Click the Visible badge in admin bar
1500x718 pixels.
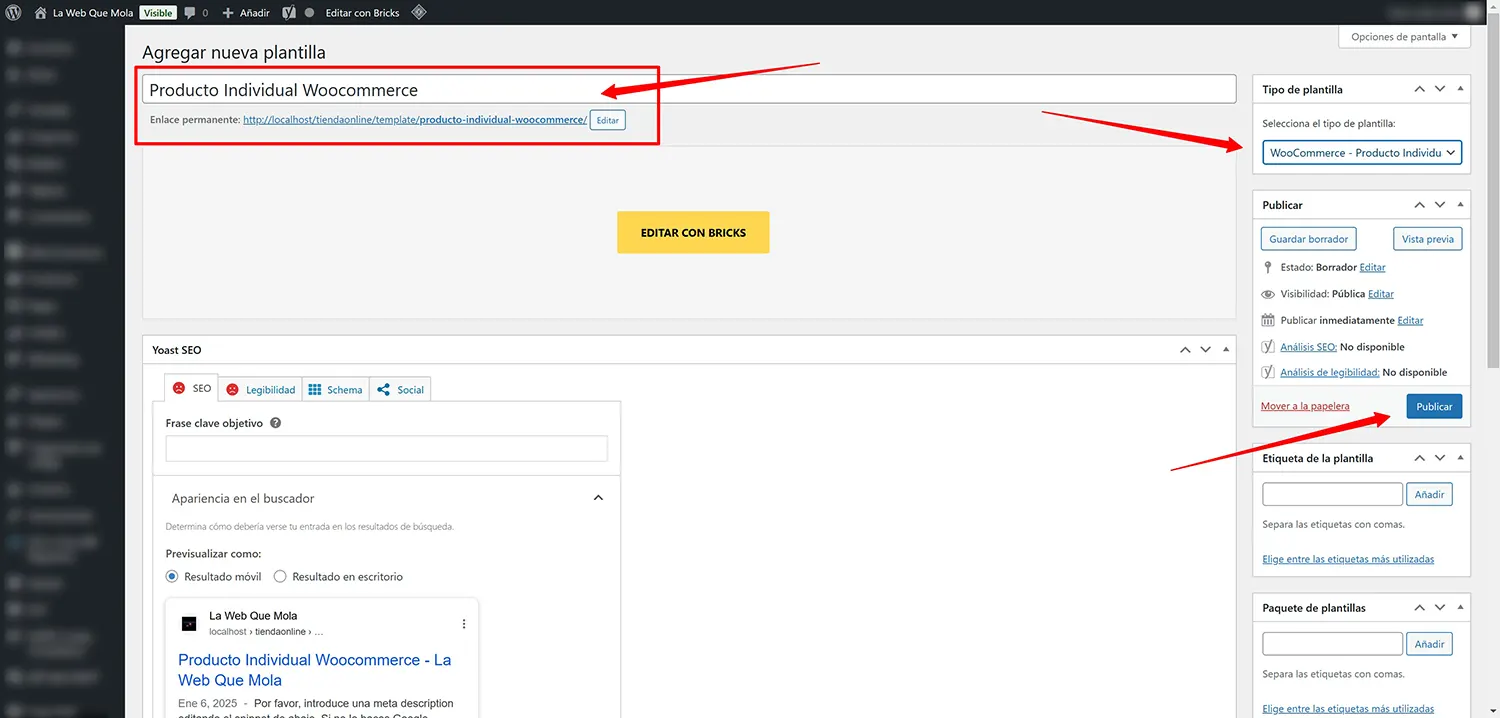pyautogui.click(x=157, y=13)
